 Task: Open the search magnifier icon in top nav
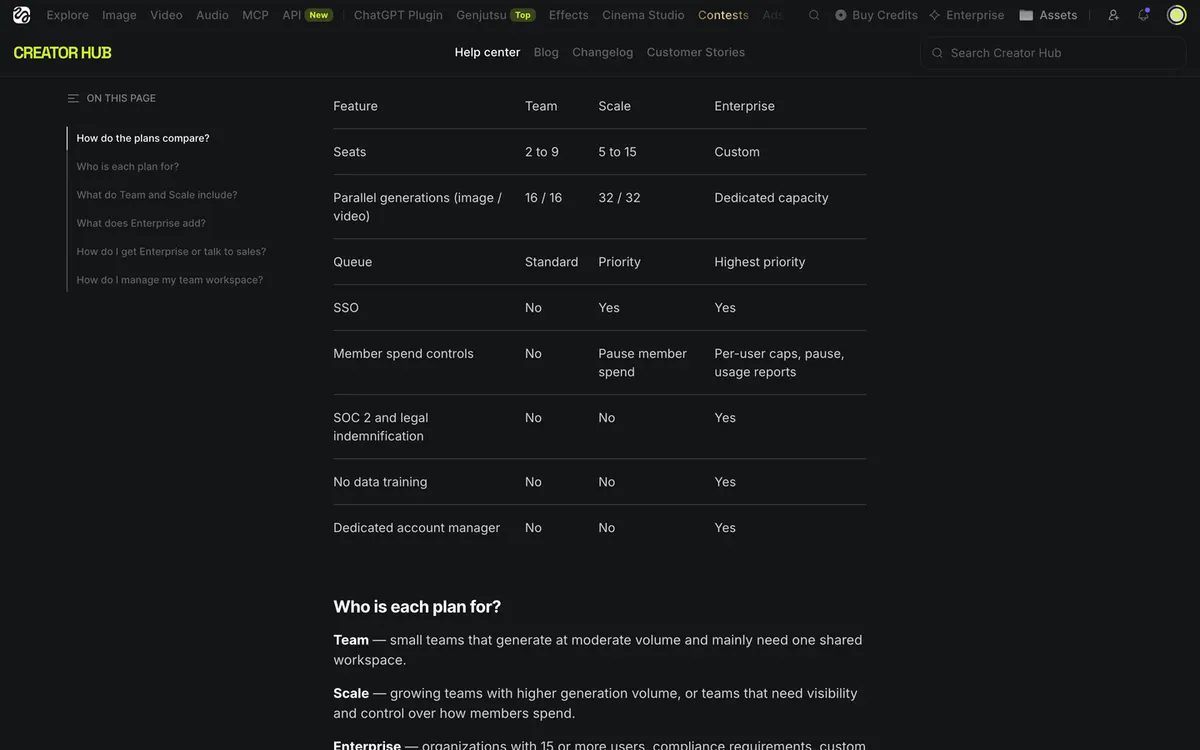pyautogui.click(x=814, y=15)
